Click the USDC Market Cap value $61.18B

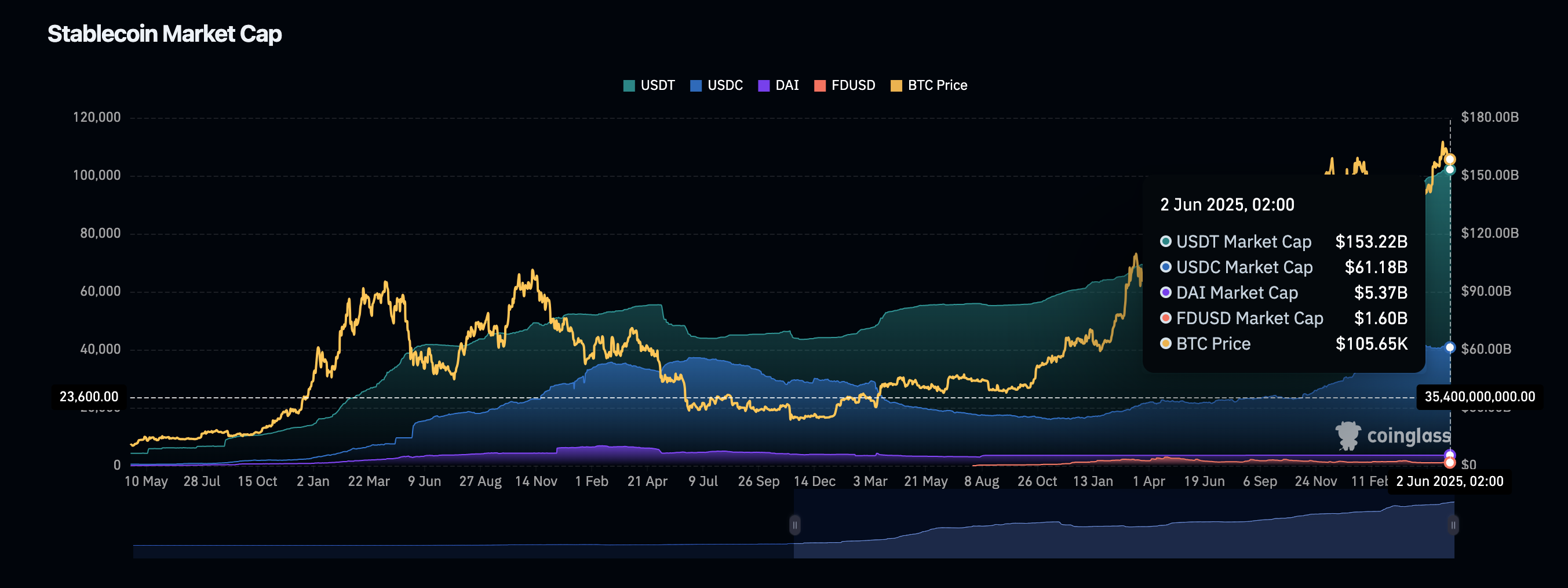1376,267
